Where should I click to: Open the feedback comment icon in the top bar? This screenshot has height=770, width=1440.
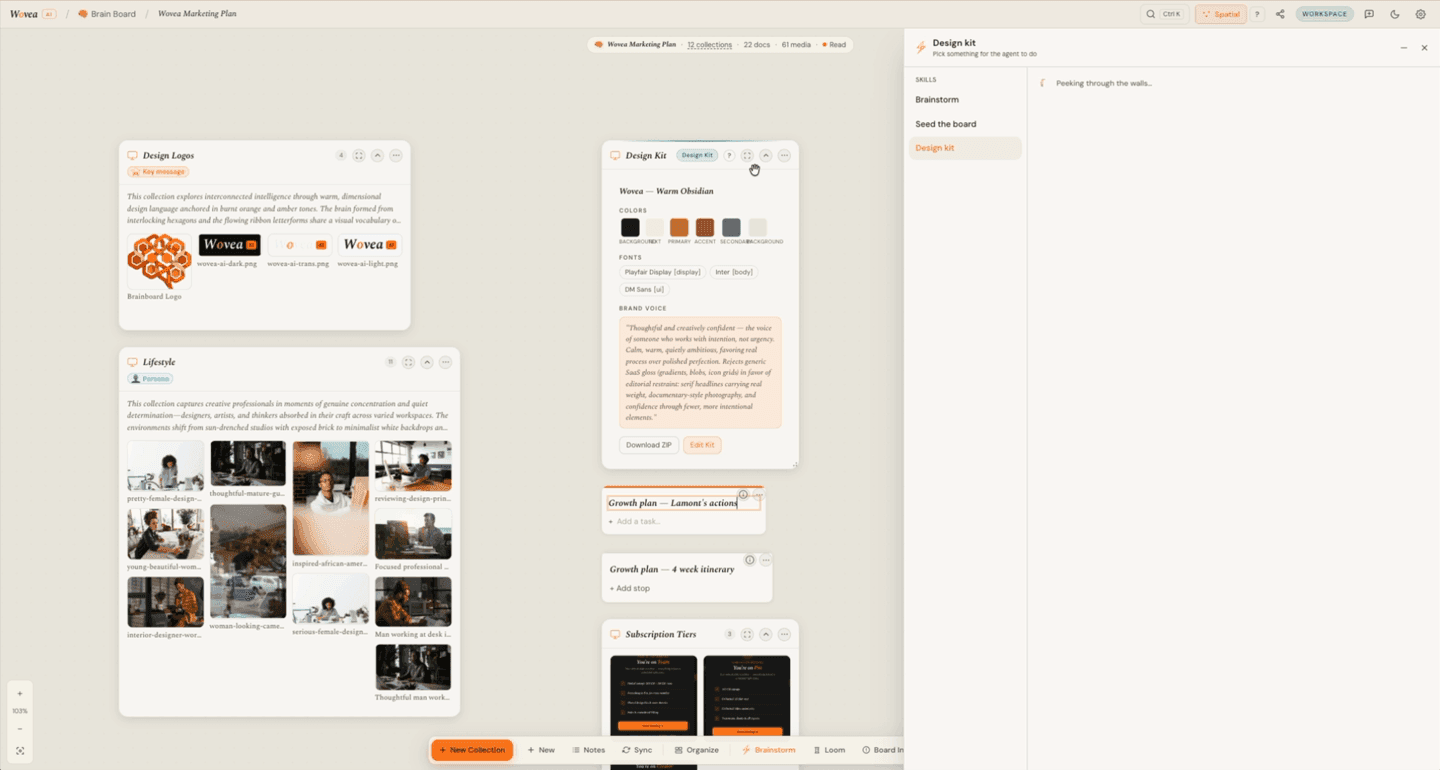tap(1369, 14)
